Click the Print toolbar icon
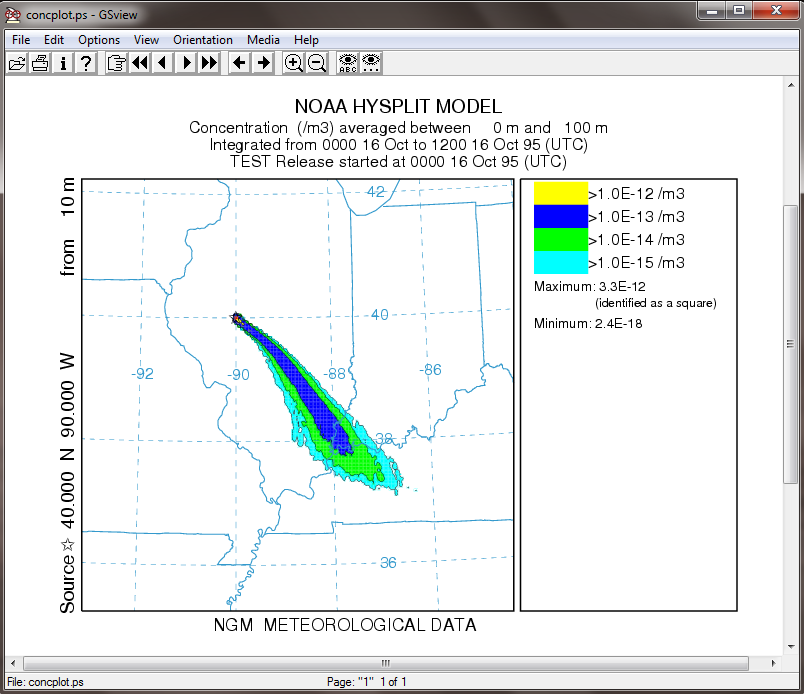This screenshot has height=694, width=804. tap(40, 63)
